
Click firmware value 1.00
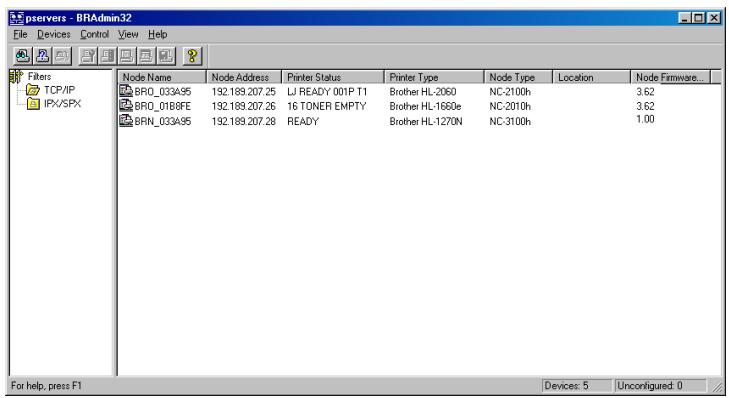pyautogui.click(x=645, y=119)
